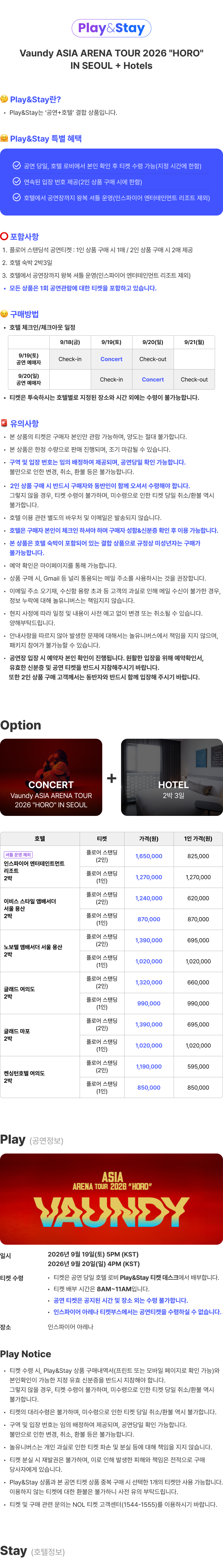The width and height of the screenshot is (223, 1568).
Task: Click the 1,650,000 price for 인스파이어 리조트
Action: coord(149,856)
